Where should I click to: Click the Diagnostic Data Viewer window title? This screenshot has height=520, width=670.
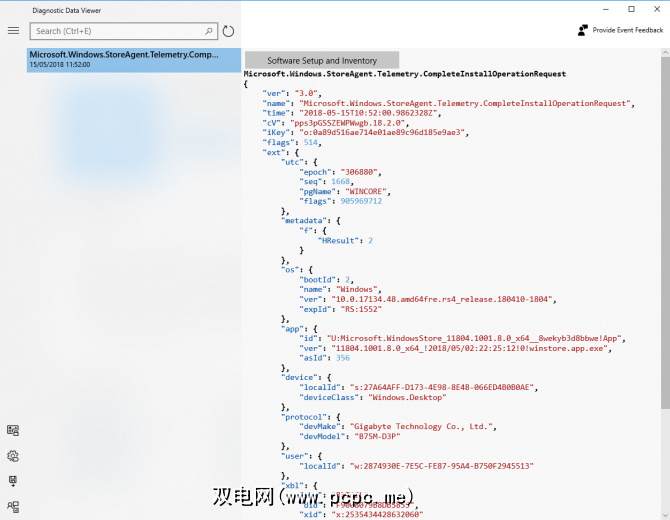click(x=67, y=10)
